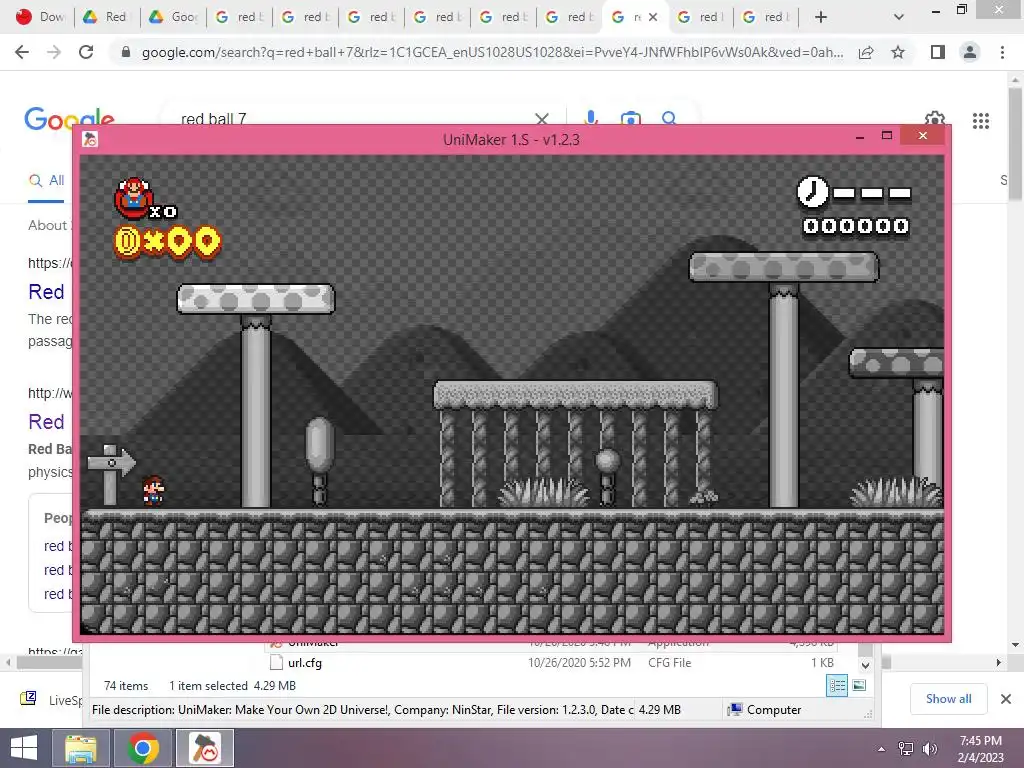This screenshot has height=768, width=1024.
Task: Click the gold coin counter icon
Action: 127,242
